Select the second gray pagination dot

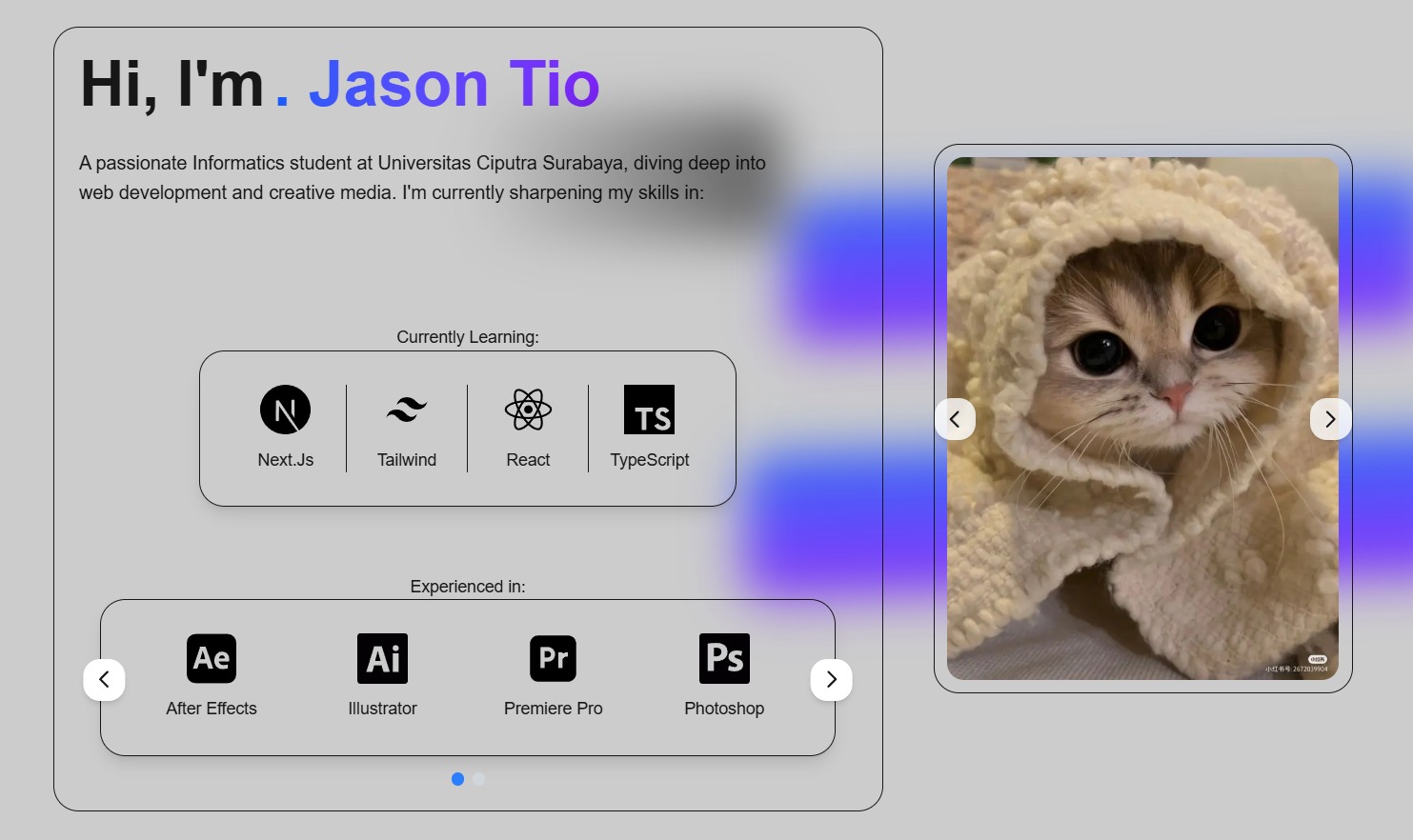(478, 779)
